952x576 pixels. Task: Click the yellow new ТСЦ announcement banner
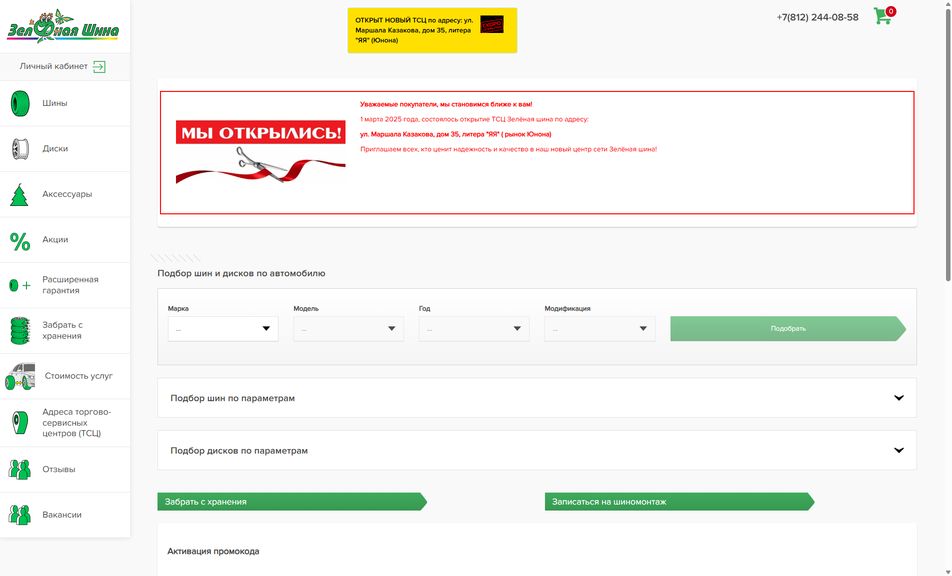pos(432,30)
